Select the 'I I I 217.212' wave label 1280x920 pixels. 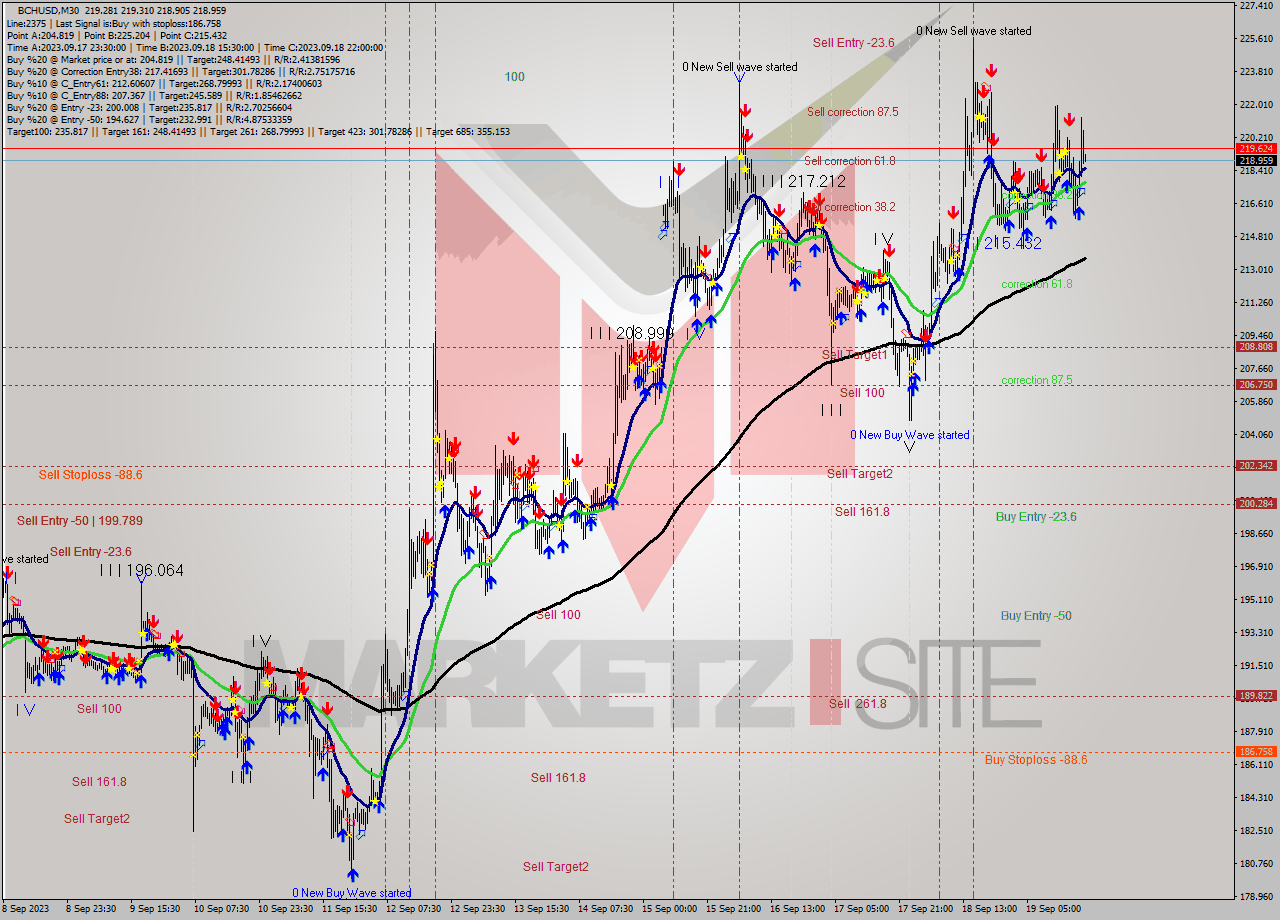tap(803, 182)
